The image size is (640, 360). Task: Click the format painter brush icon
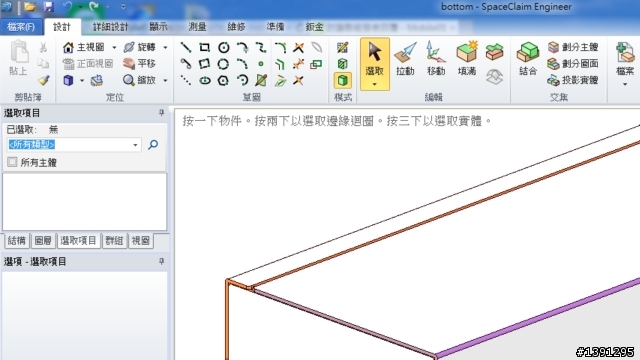tap(43, 80)
